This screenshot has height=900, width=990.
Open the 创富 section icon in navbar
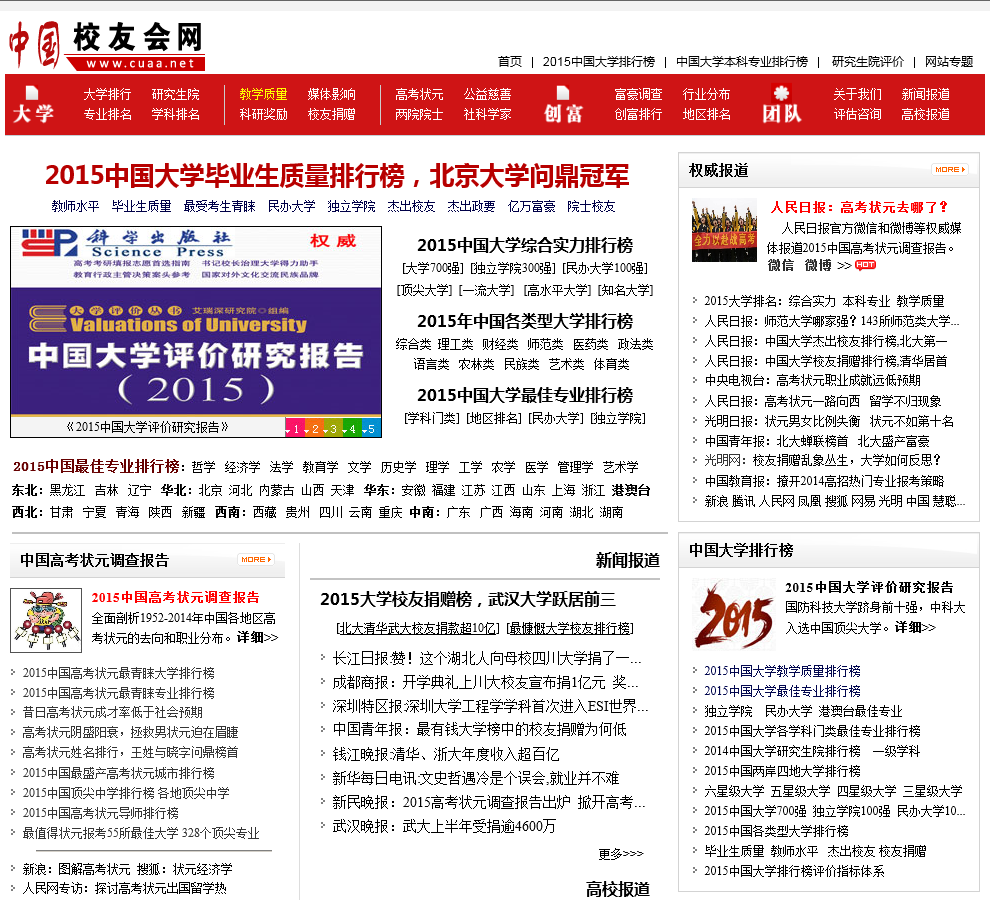click(563, 105)
